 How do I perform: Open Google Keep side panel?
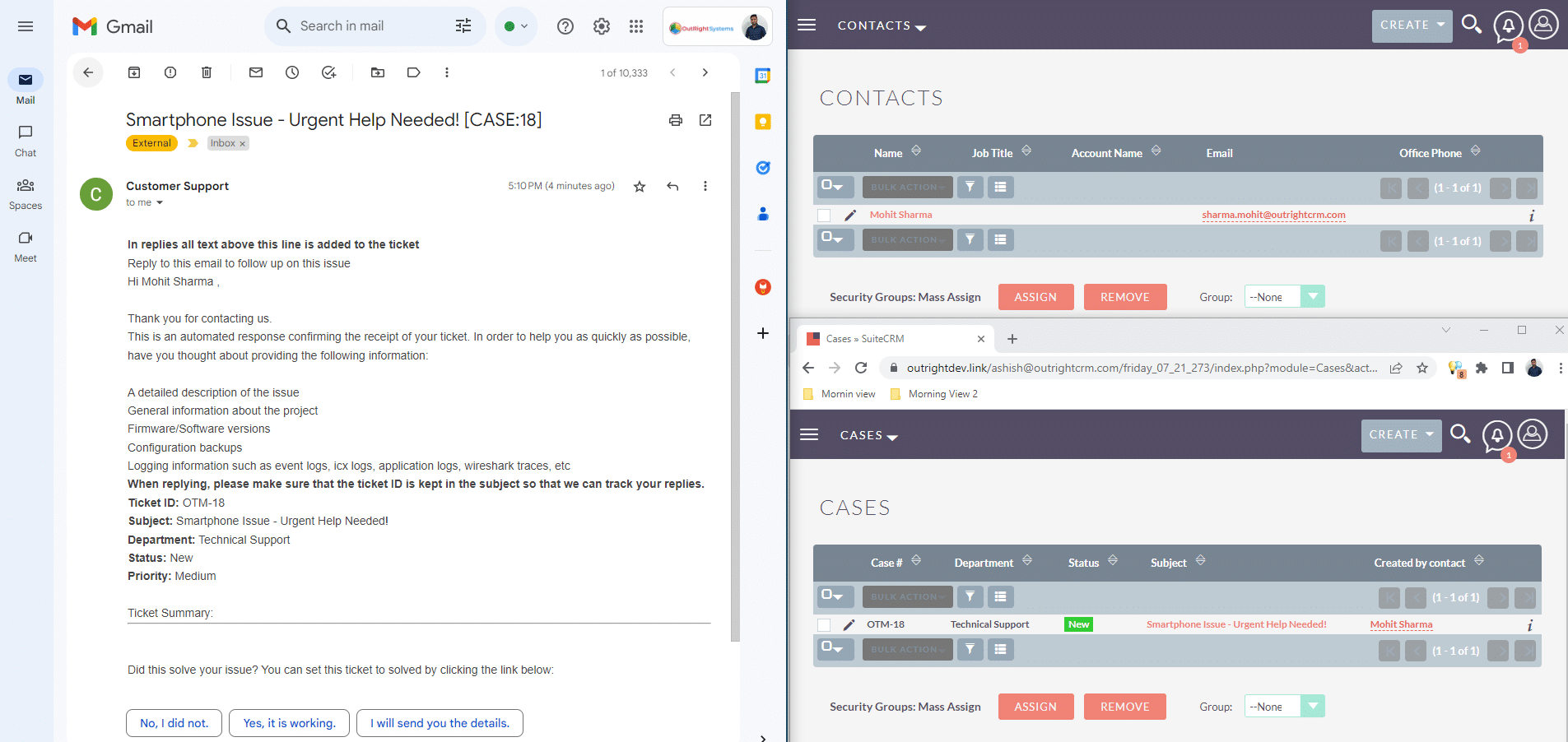(x=763, y=122)
